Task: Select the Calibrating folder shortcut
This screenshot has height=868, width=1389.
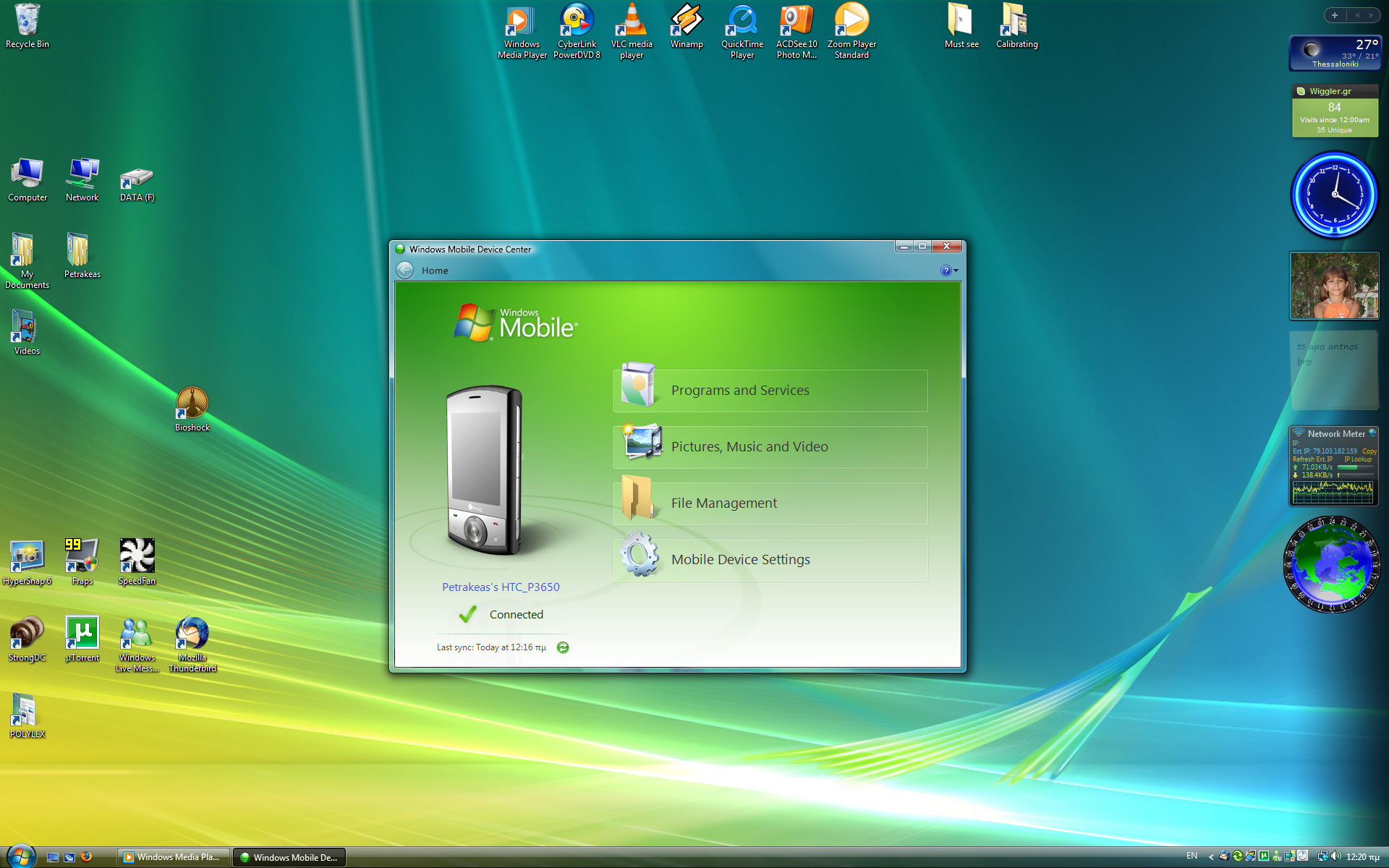Action: tap(1016, 27)
